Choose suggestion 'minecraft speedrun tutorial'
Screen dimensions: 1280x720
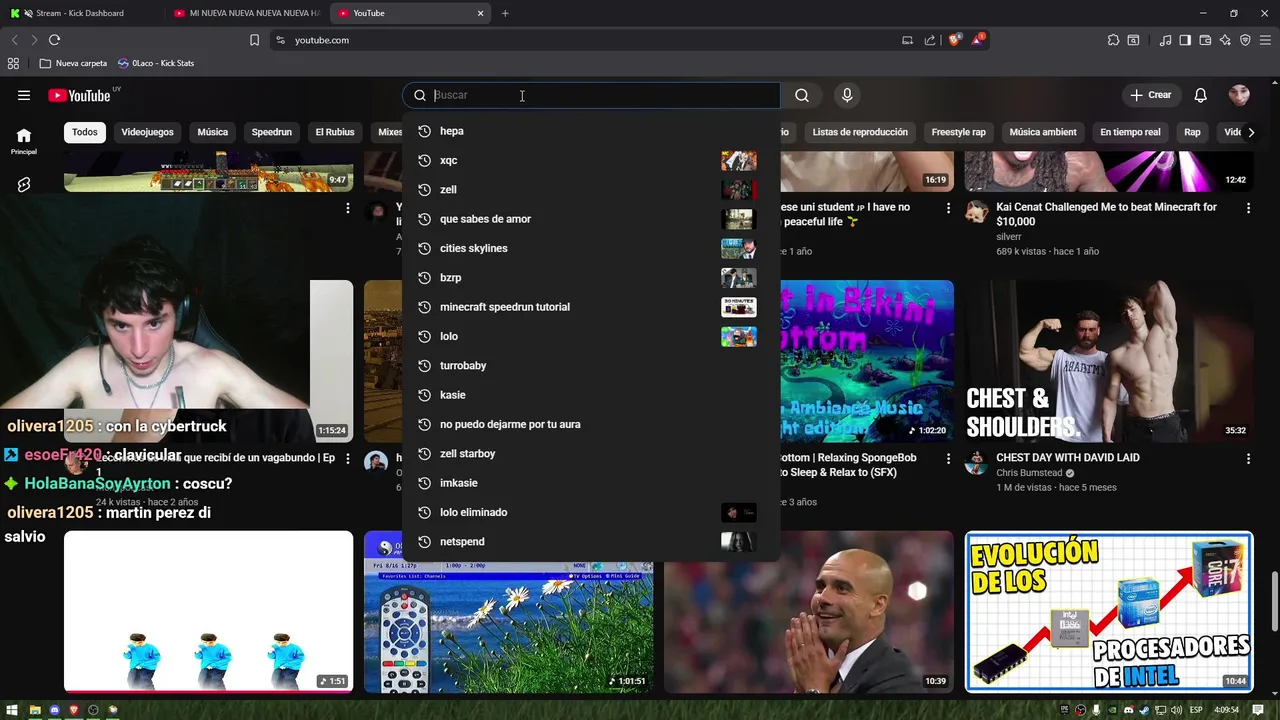tap(591, 307)
